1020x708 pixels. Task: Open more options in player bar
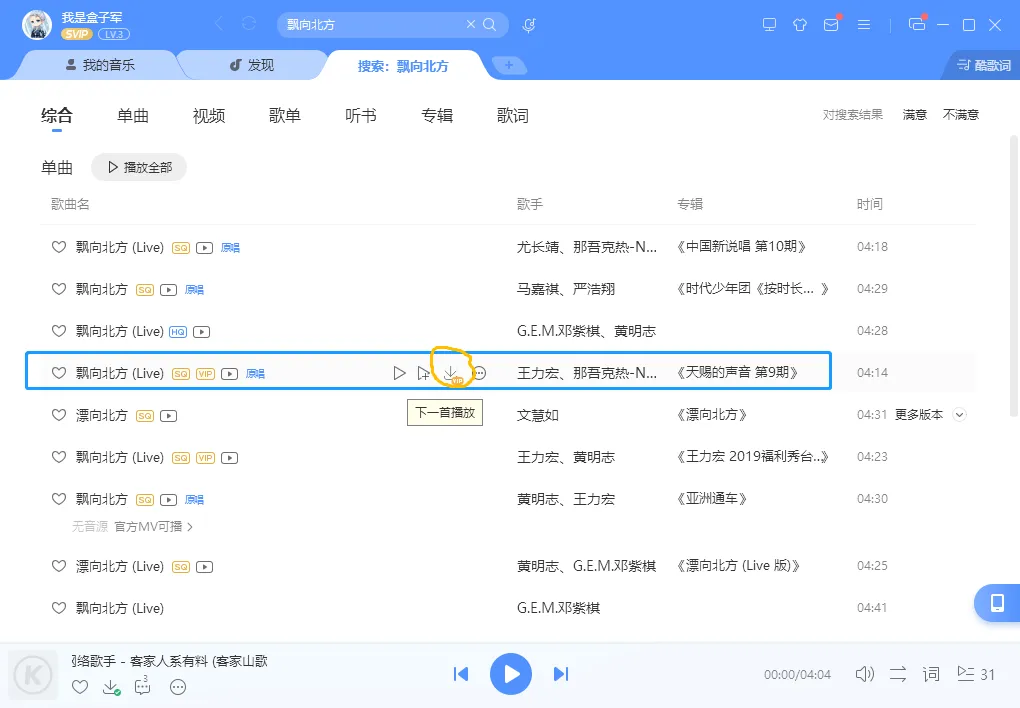178,687
